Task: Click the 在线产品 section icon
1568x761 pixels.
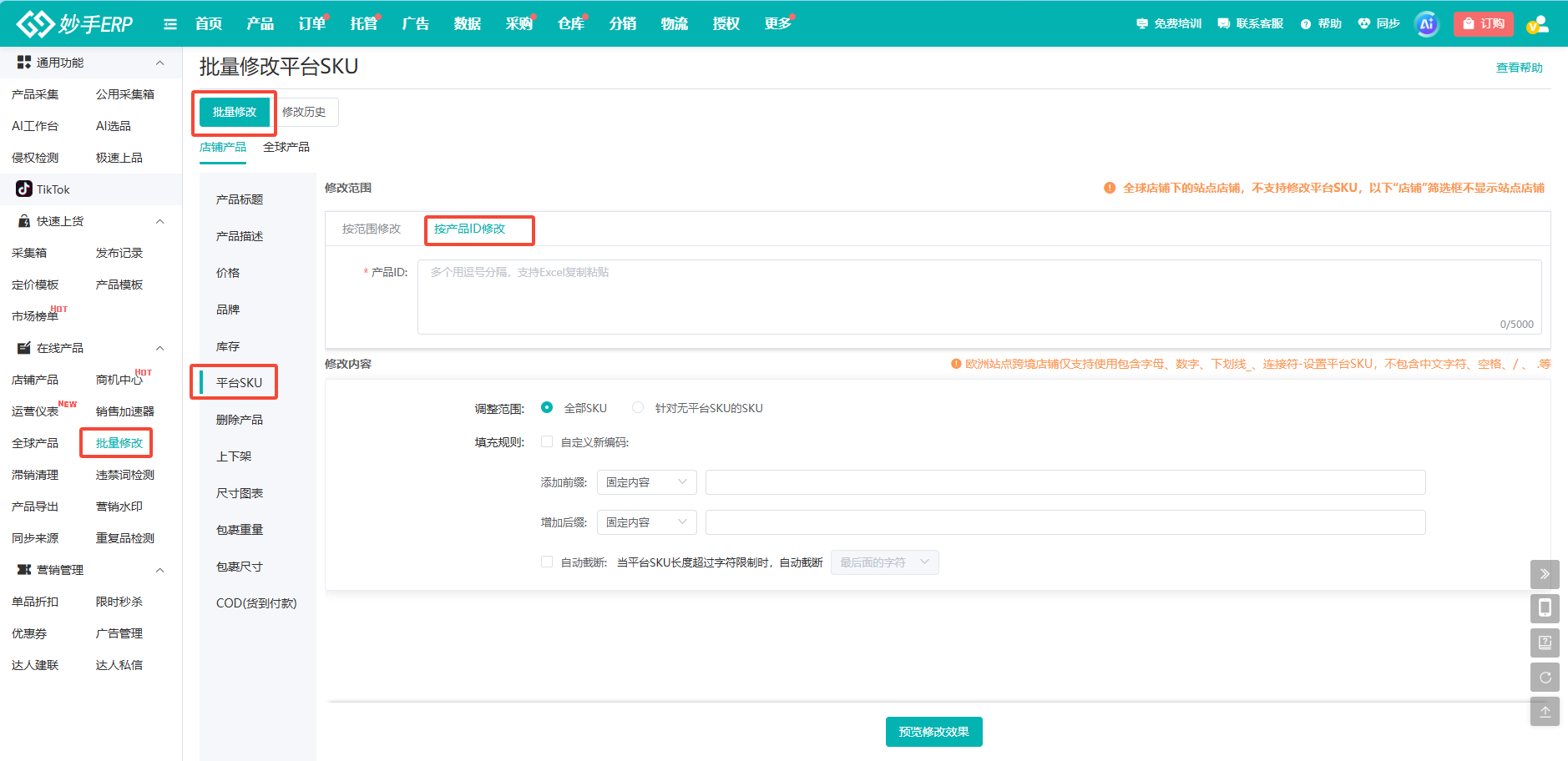Action: pyautogui.click(x=24, y=348)
